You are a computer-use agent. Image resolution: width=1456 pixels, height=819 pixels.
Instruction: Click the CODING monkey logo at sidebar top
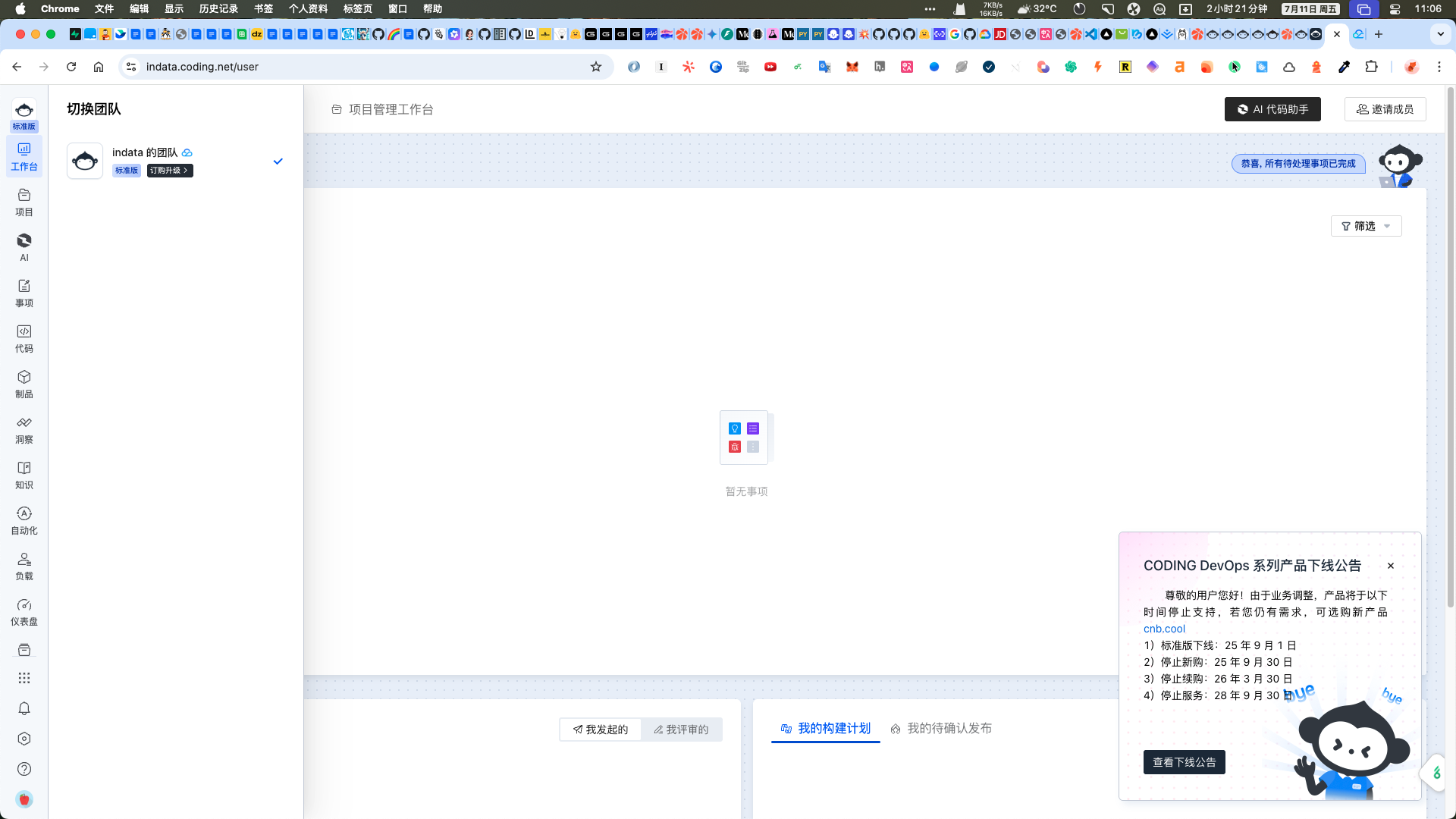[x=24, y=109]
